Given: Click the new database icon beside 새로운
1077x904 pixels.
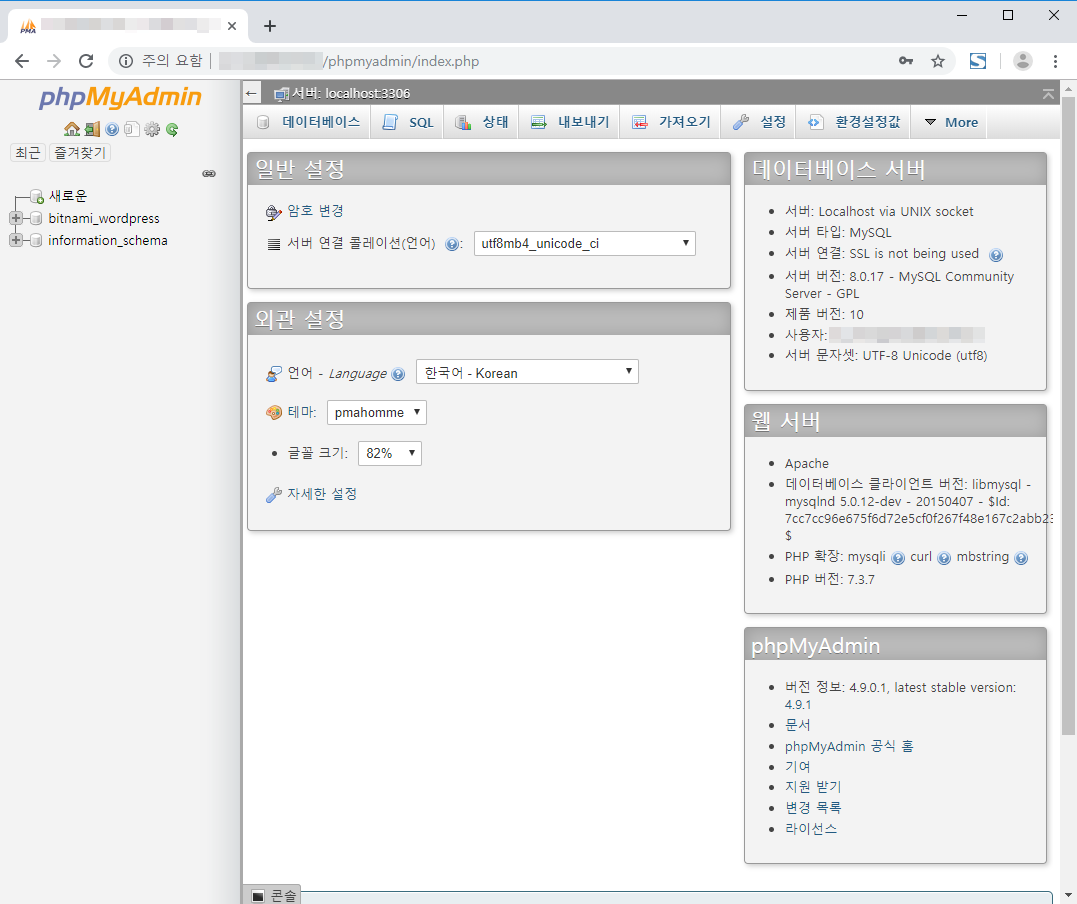Looking at the screenshot, I should click(37, 197).
